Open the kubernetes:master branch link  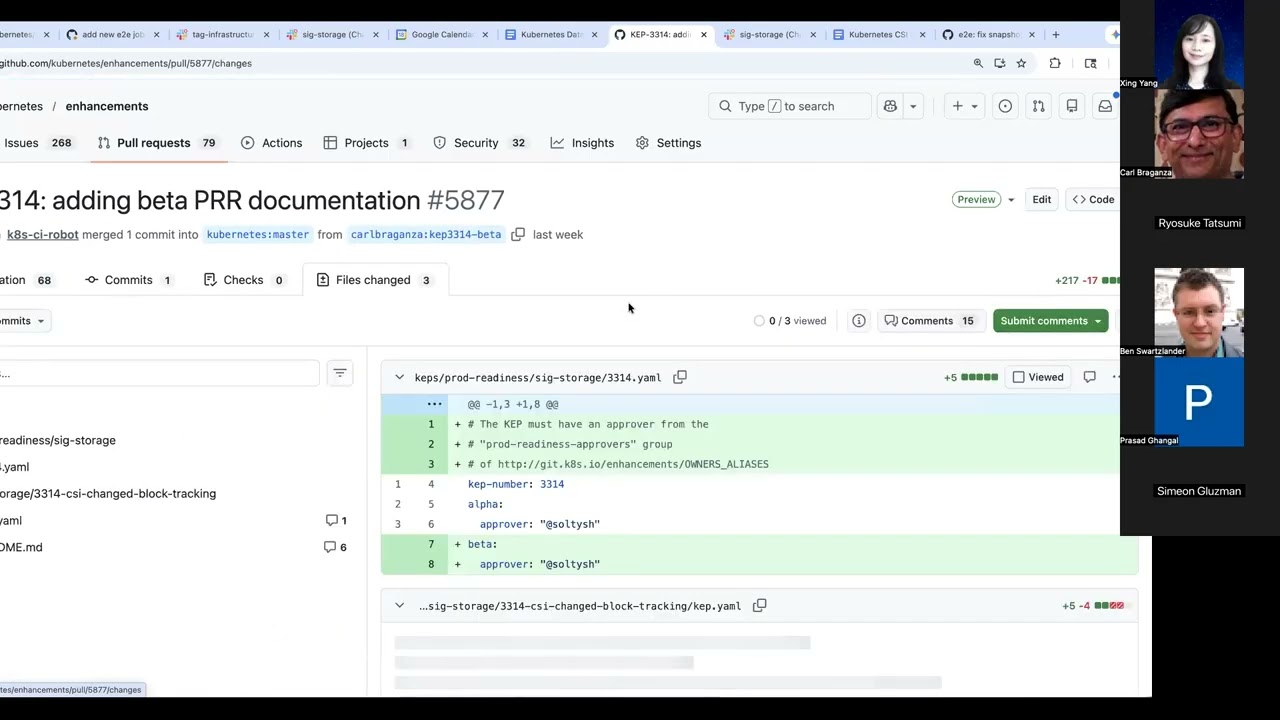(x=258, y=234)
